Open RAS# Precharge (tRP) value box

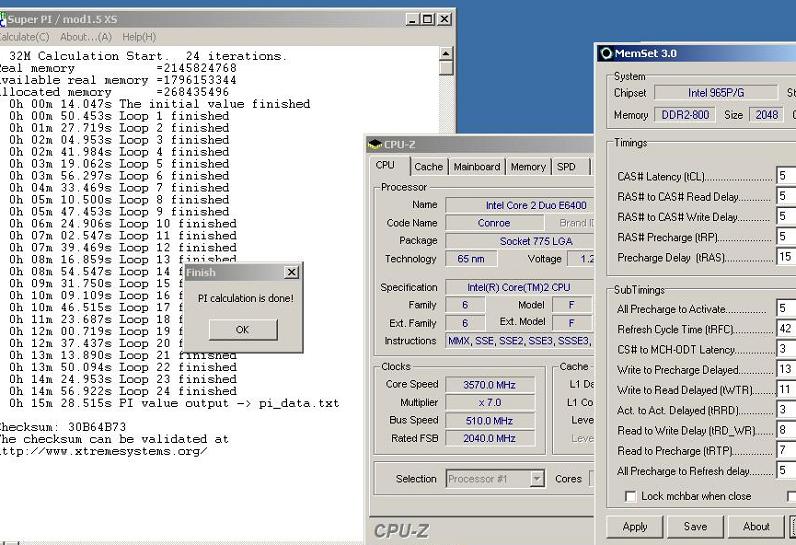(x=786, y=237)
